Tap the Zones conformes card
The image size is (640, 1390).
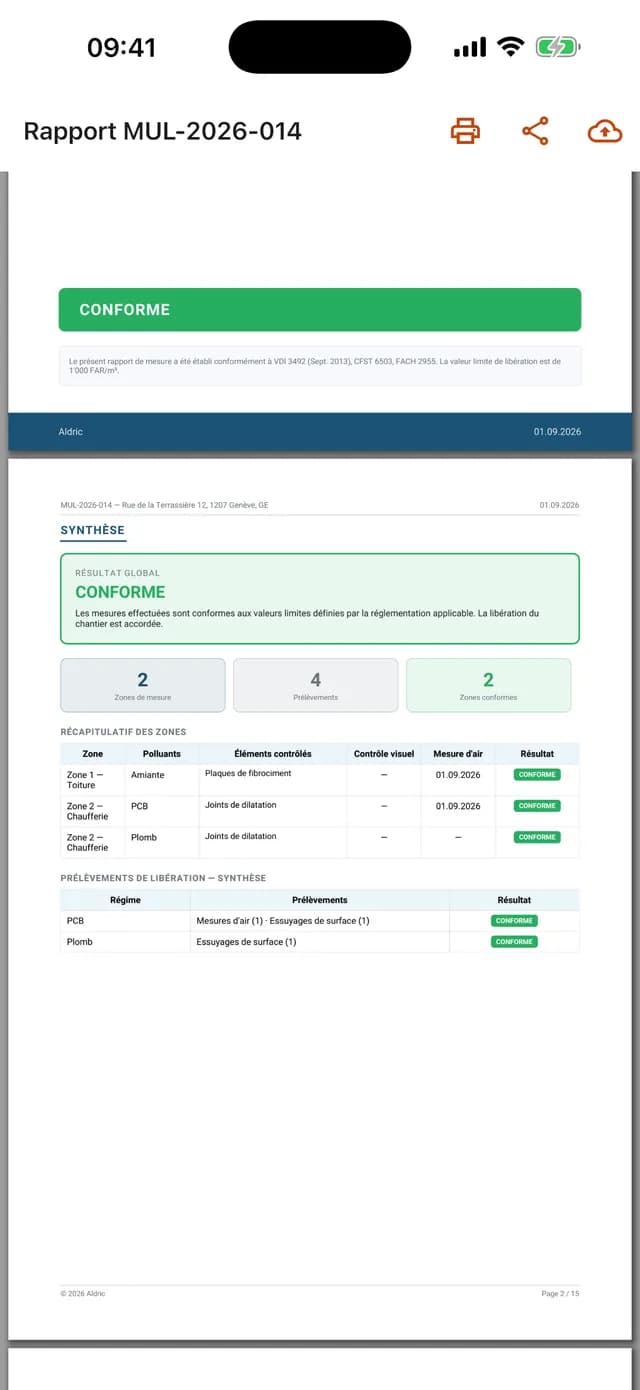(x=489, y=685)
